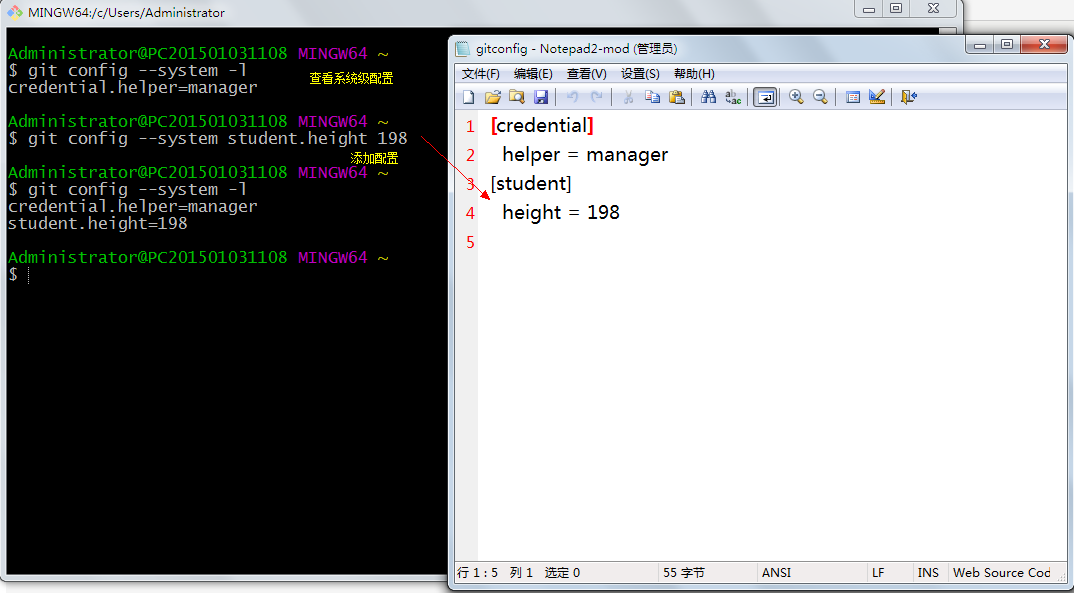
Task: Click the Cut scissors icon
Action: (x=627, y=97)
